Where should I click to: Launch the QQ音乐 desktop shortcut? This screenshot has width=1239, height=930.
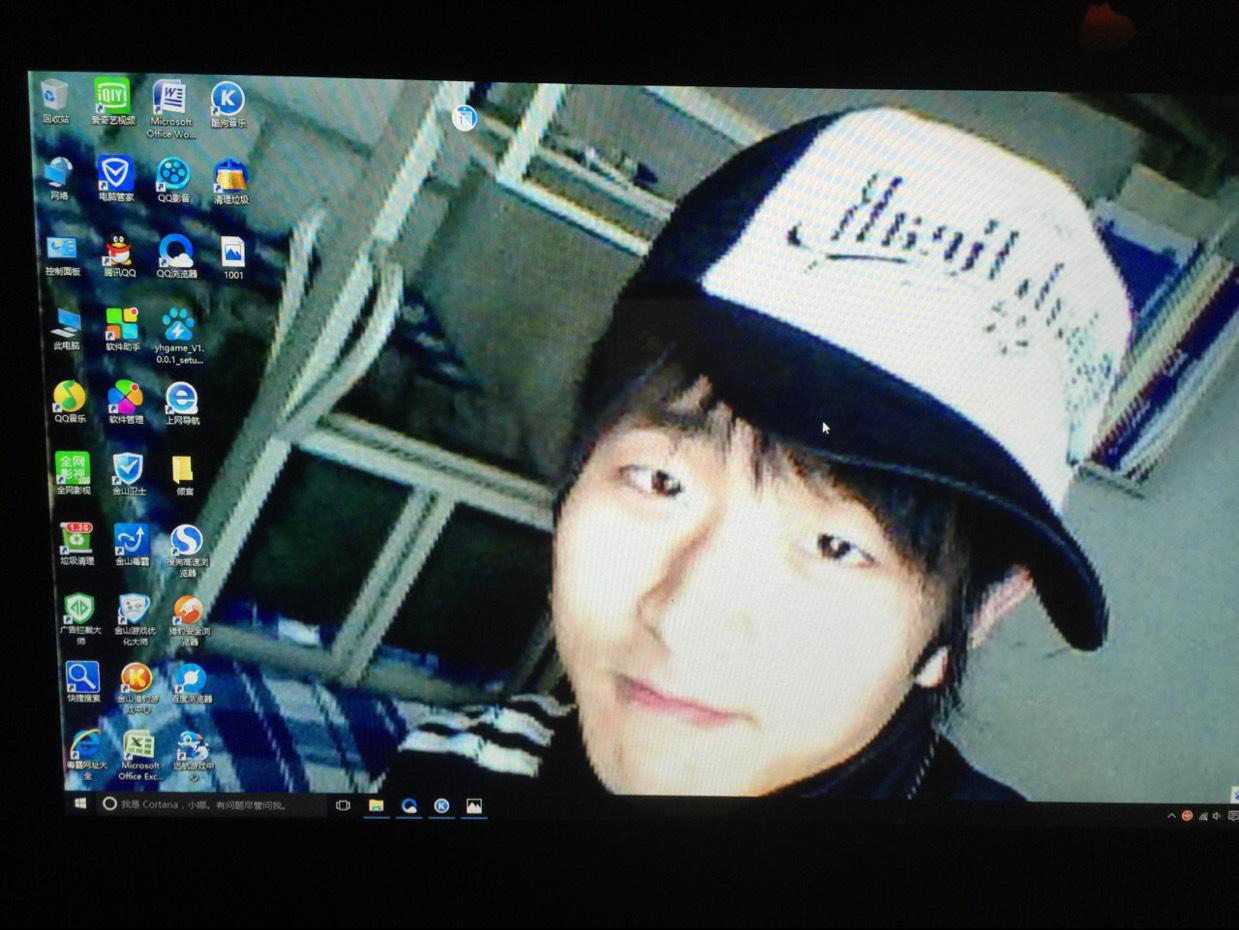(69, 397)
